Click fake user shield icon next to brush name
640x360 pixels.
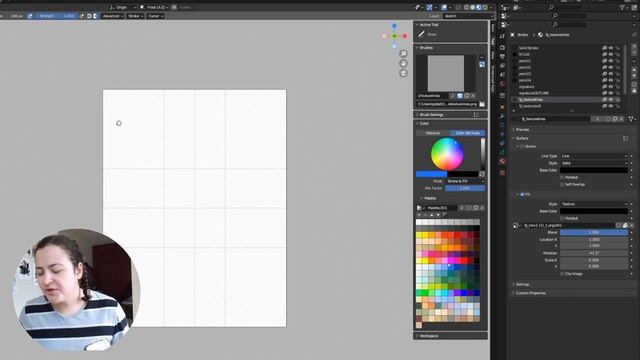tap(460, 96)
